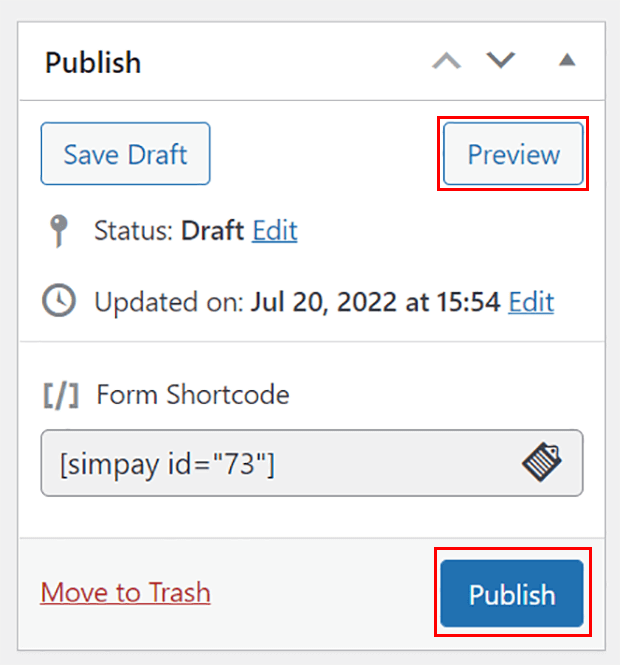Click the clock icon beside Updated on
Image resolution: width=620 pixels, height=665 pixels.
60,301
